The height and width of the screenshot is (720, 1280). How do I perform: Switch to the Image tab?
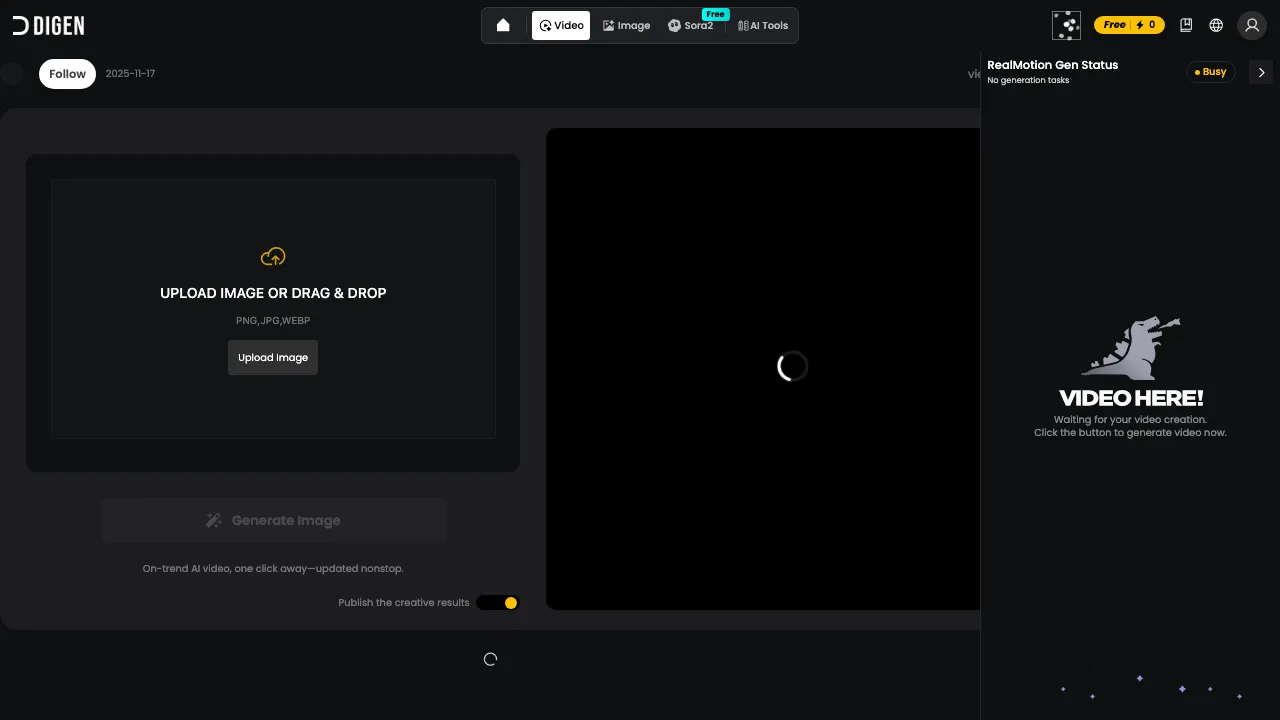pyautogui.click(x=626, y=25)
